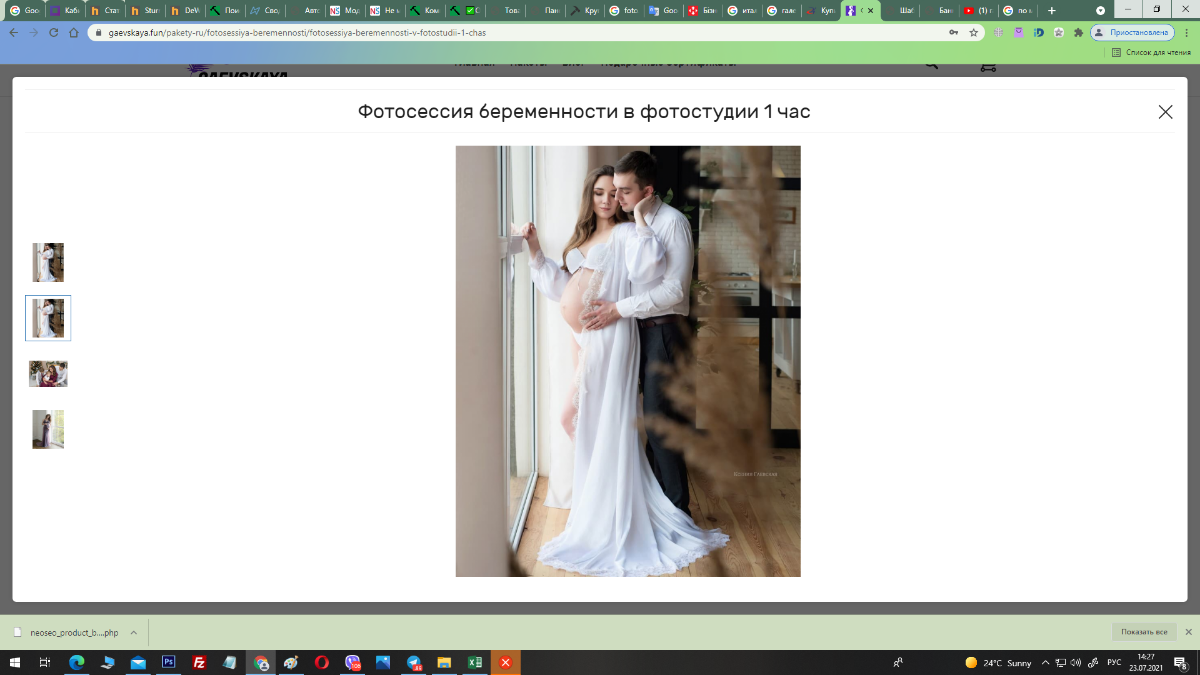This screenshot has height=675, width=1200.
Task: Switch to the Кабі tab
Action: (x=64, y=10)
